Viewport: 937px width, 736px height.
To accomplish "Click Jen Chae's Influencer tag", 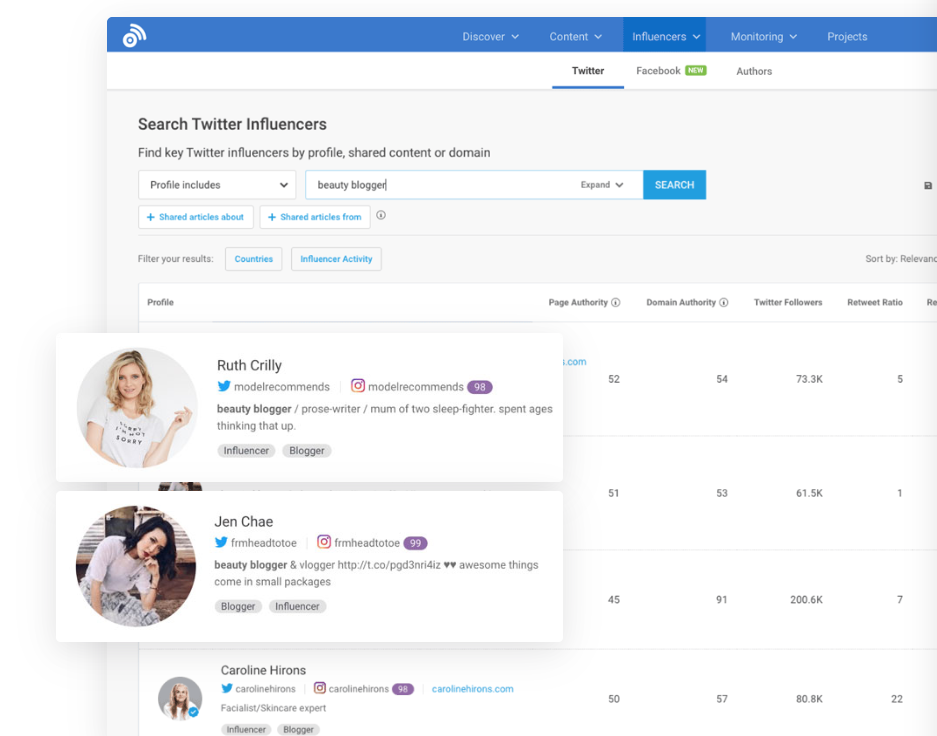I will click(x=297, y=606).
